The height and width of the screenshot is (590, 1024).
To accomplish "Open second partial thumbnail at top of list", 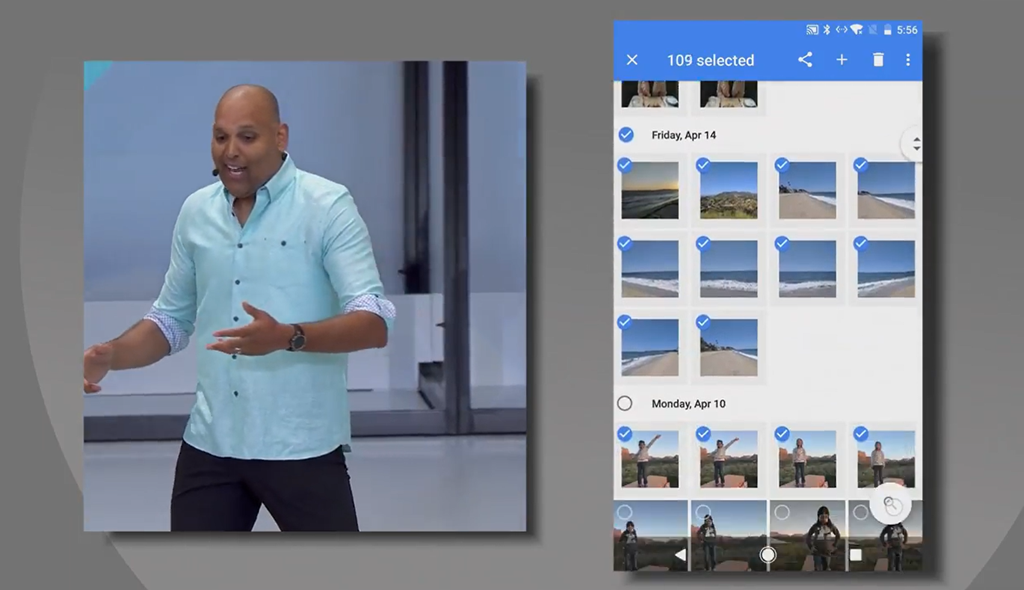I will coord(729,94).
